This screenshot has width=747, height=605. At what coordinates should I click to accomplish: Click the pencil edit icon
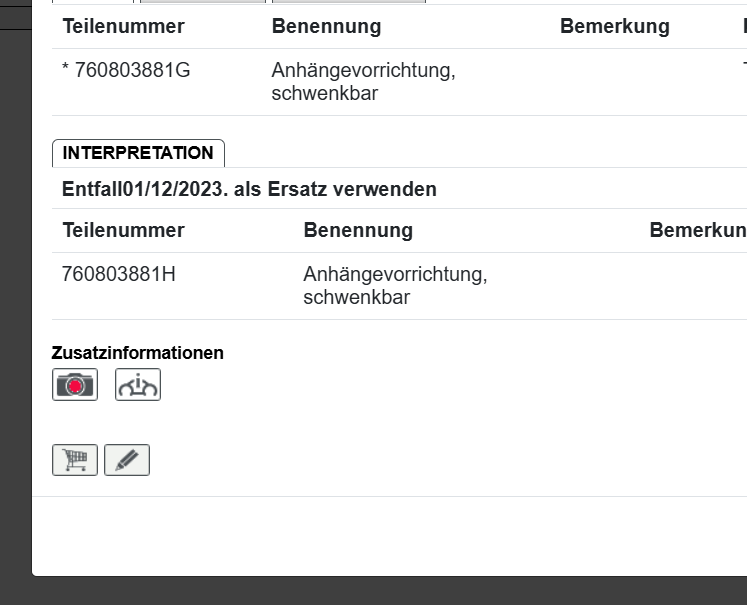click(127, 460)
